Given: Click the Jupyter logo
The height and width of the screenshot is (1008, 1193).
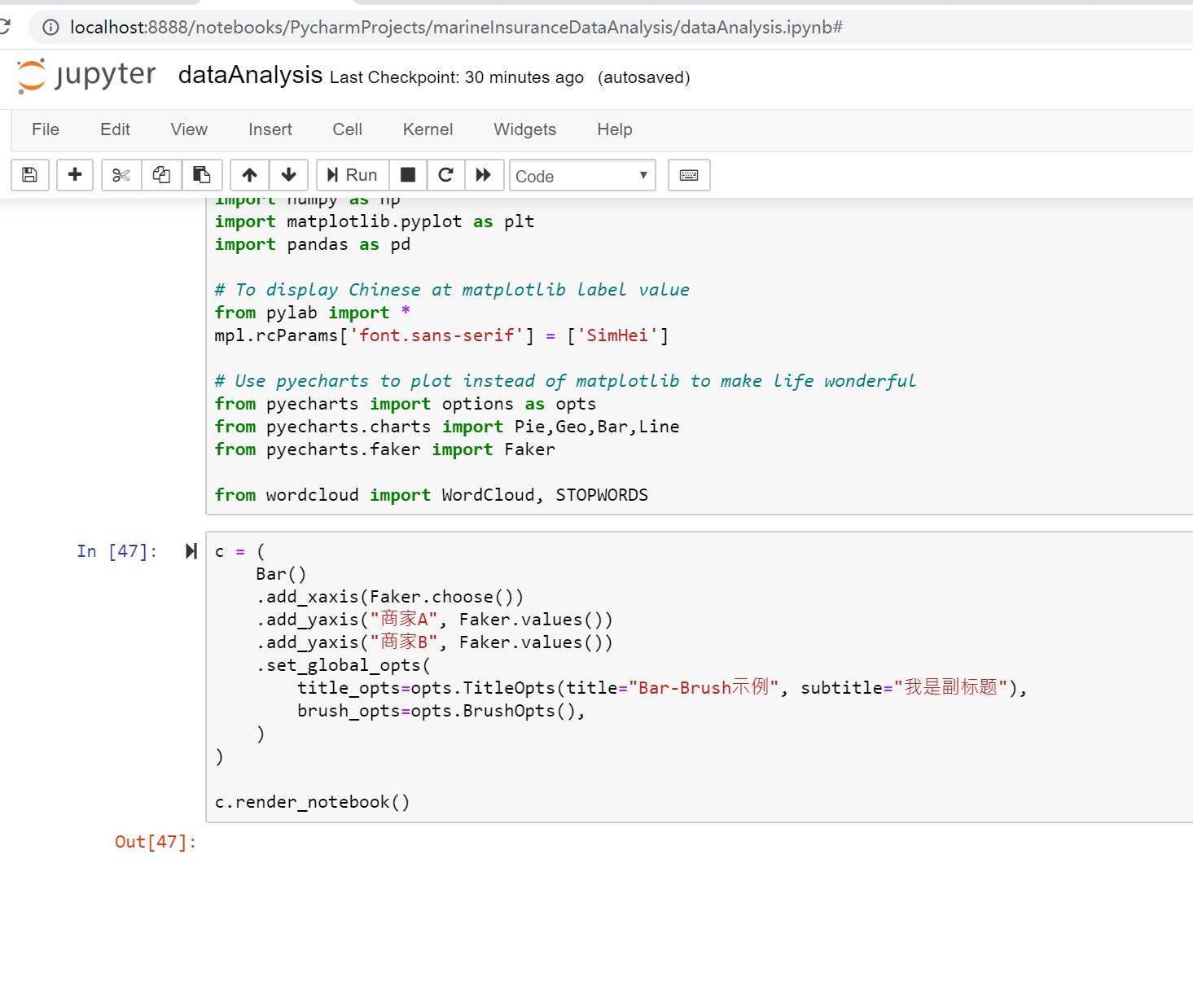Looking at the screenshot, I should coord(85,76).
